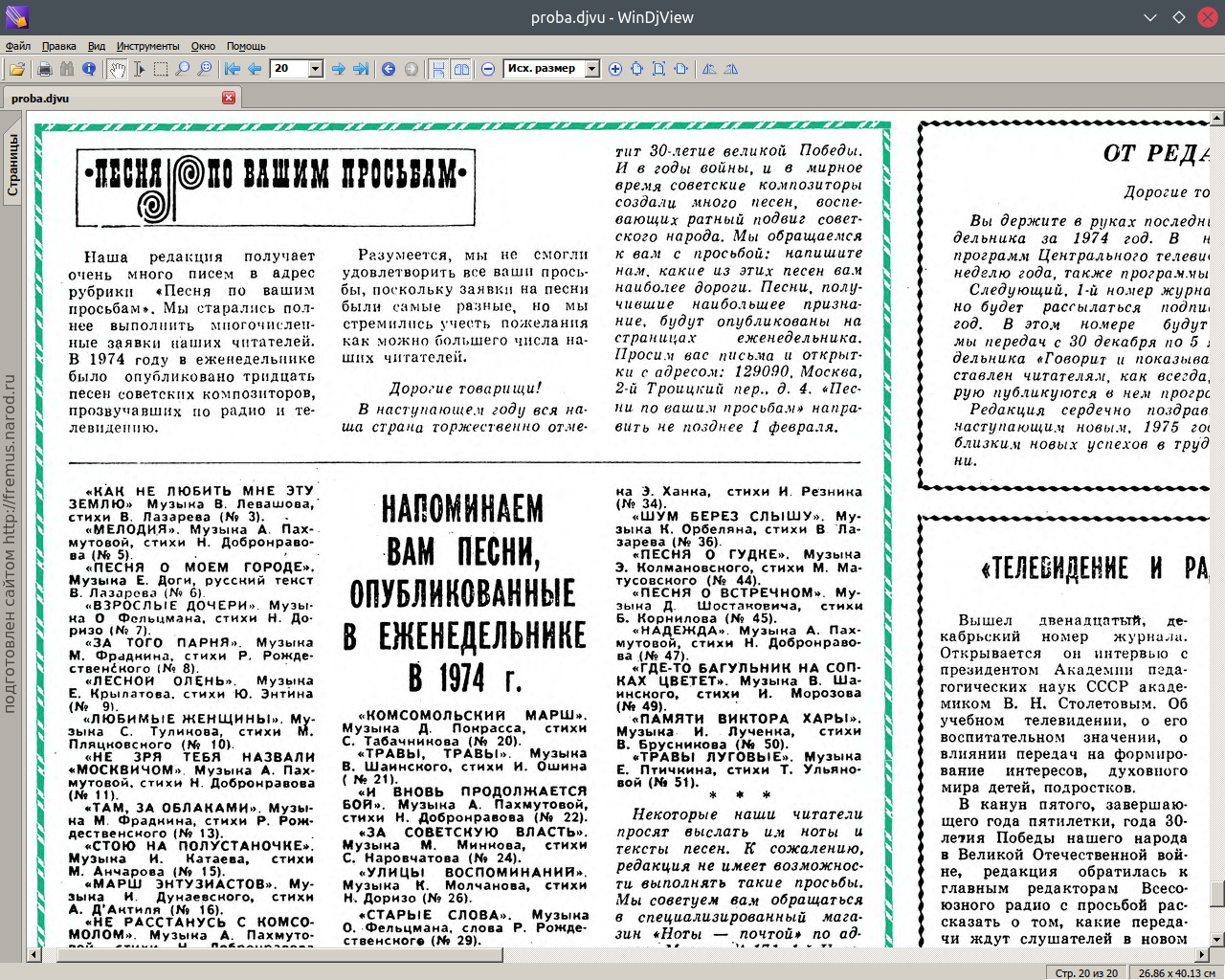Toggle continuous page layout
Screen dimensions: 1225x980
[x=438, y=69]
